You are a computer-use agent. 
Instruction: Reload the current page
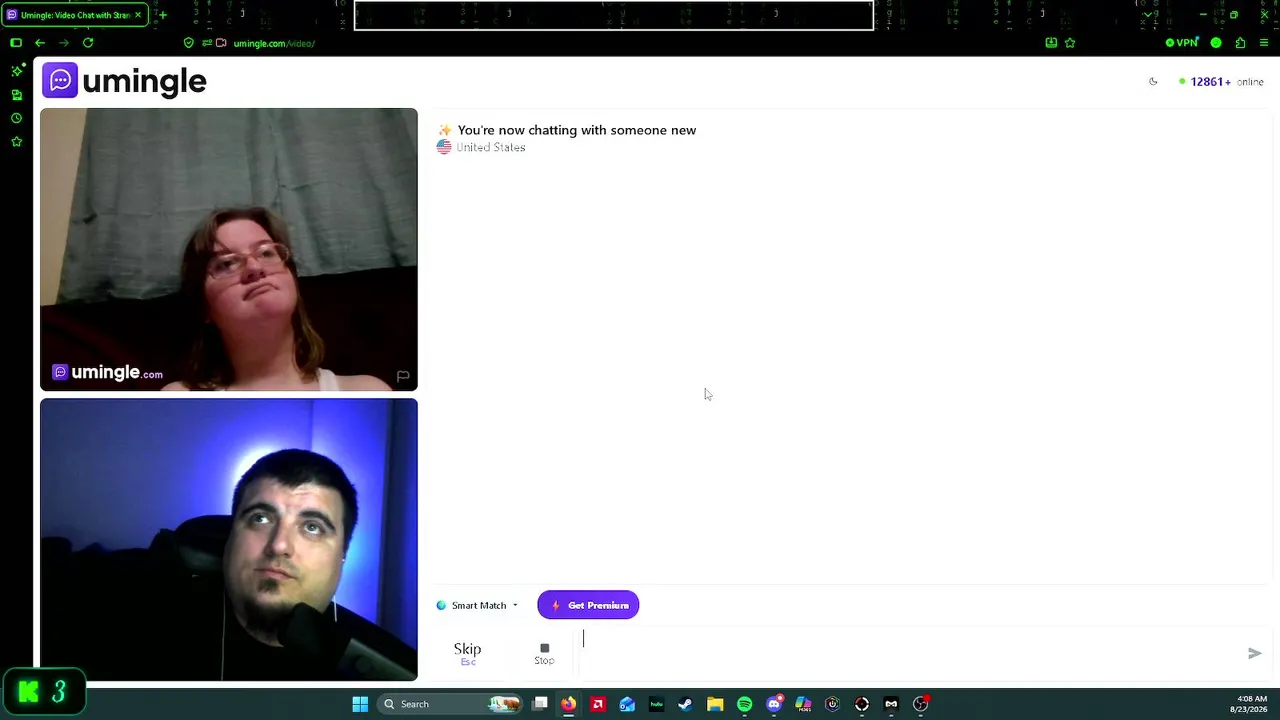pyautogui.click(x=88, y=43)
